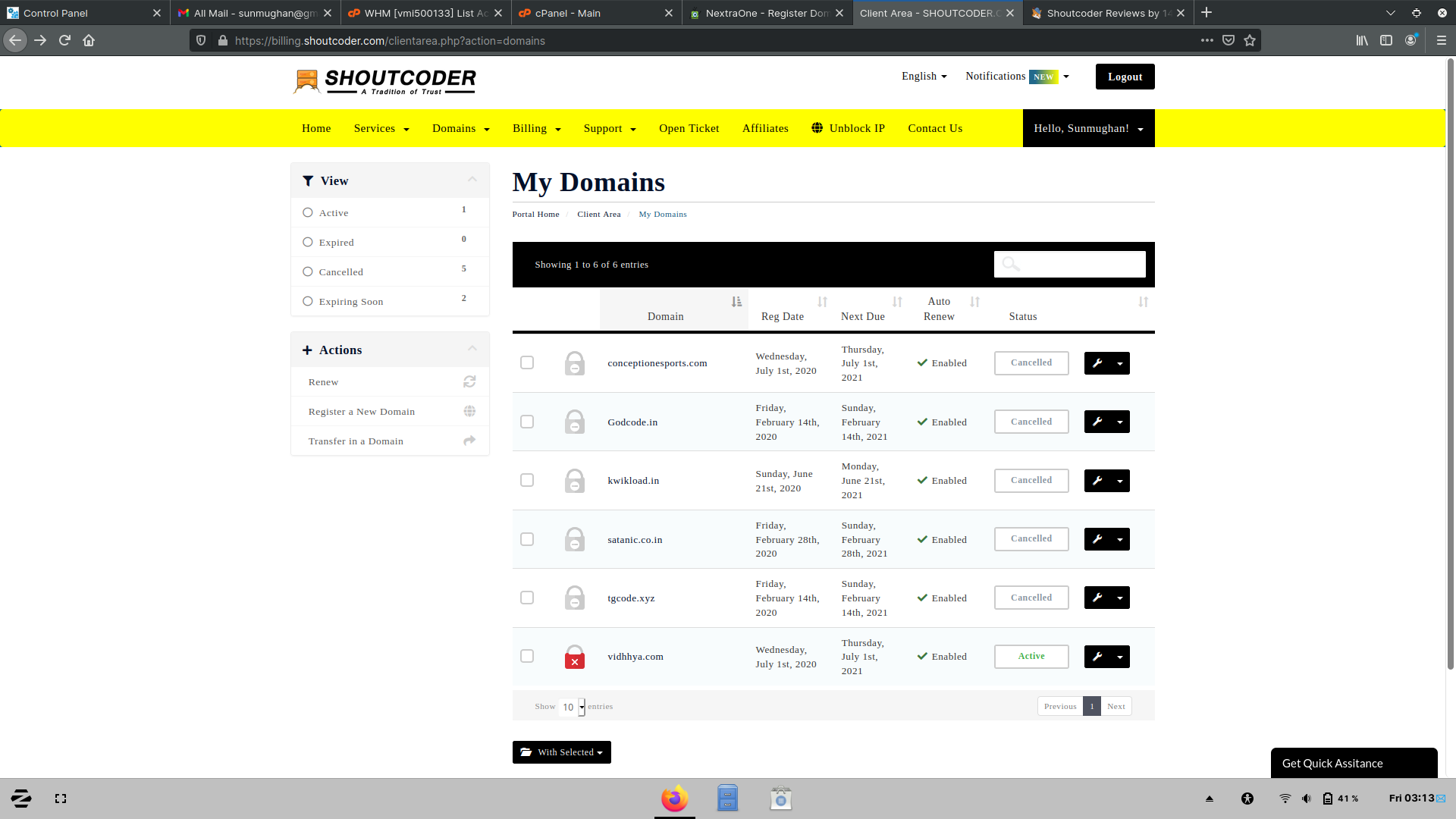Open dropdown arrow beside tgcode.xyz wrench
The image size is (1456, 819).
click(1120, 598)
